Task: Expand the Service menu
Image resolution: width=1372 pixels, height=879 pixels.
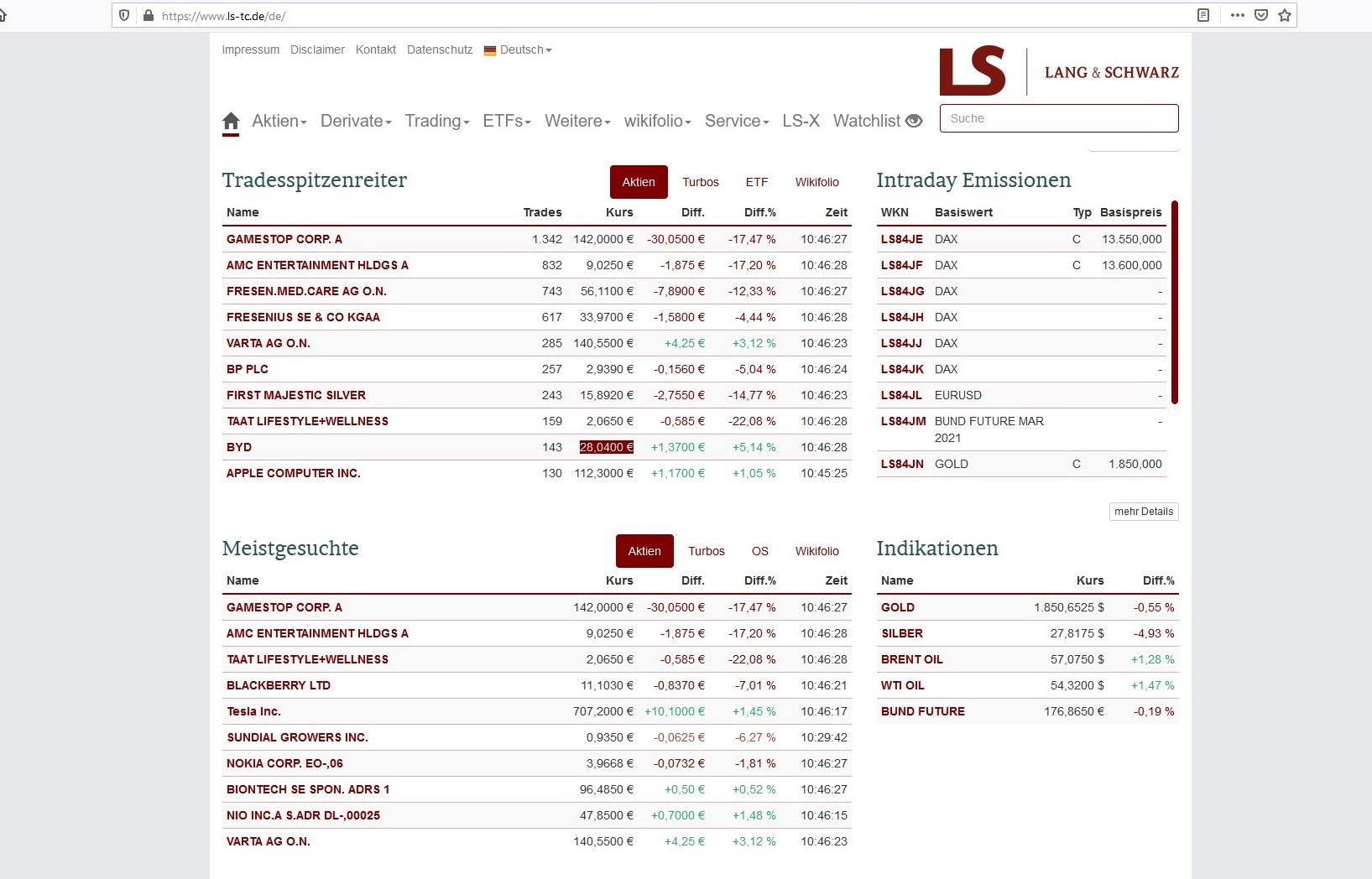Action: point(737,121)
